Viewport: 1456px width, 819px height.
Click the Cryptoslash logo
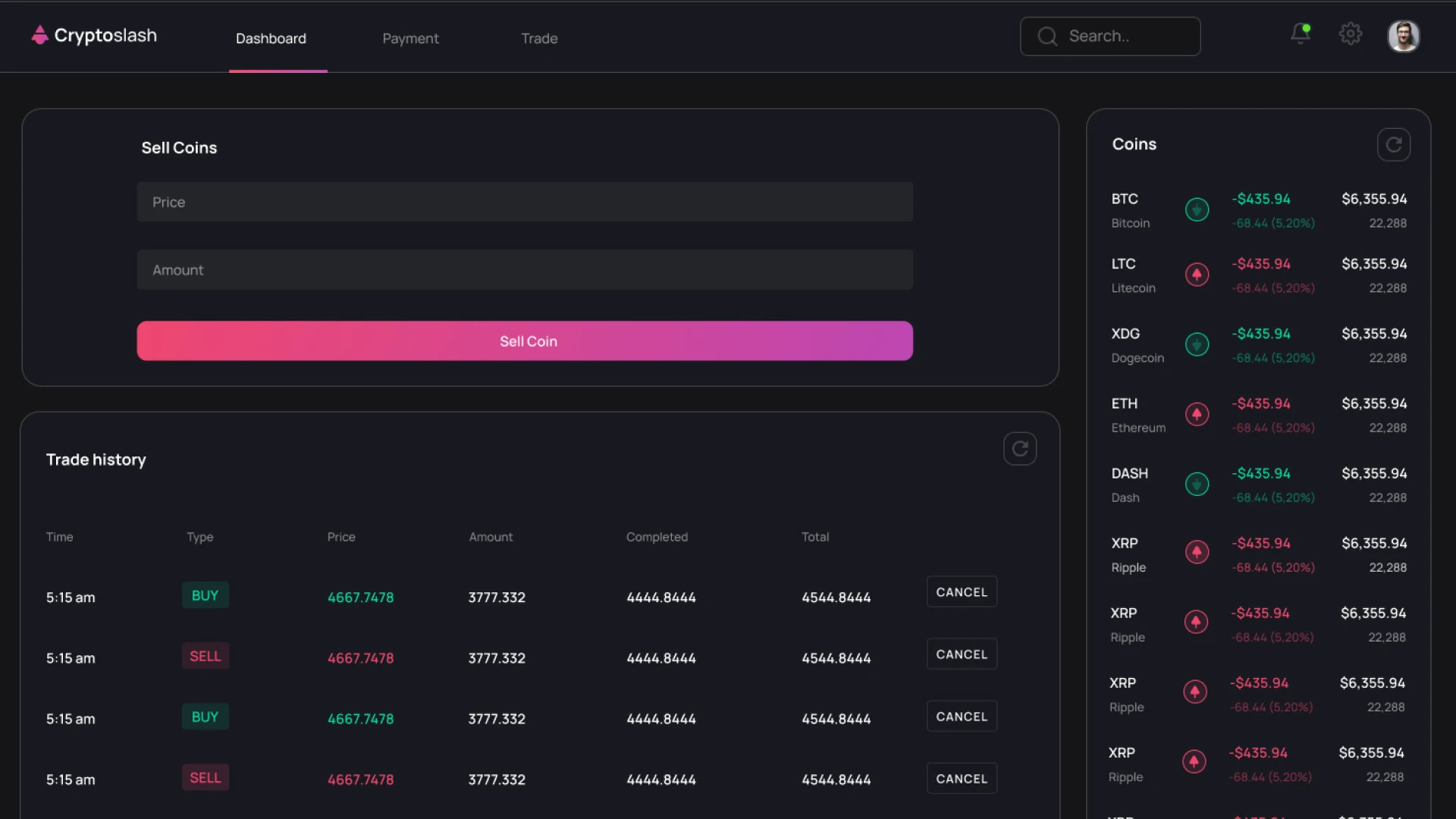tap(94, 36)
